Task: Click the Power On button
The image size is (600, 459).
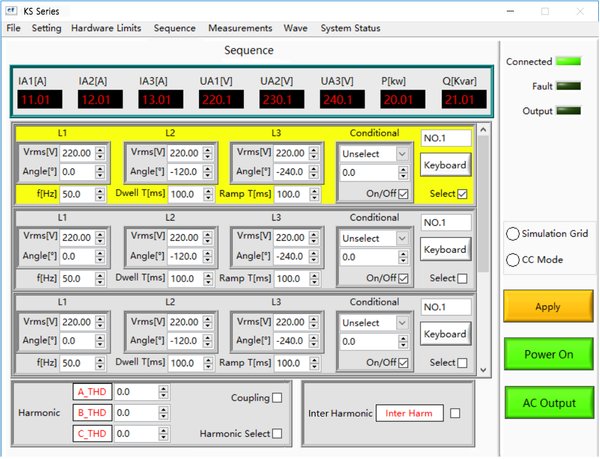Action: 548,354
